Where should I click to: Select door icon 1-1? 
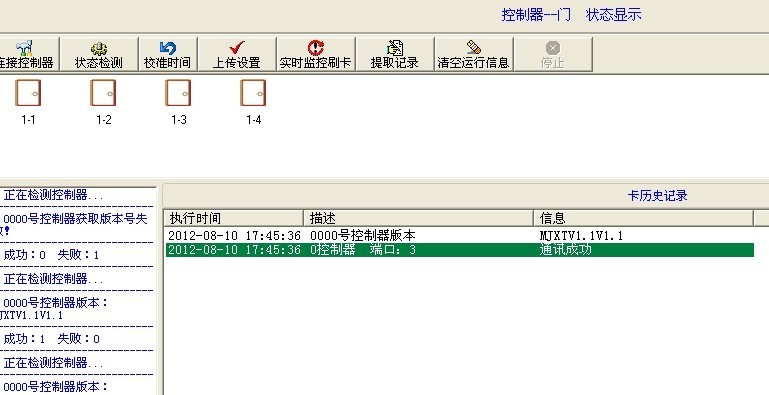click(x=28, y=102)
